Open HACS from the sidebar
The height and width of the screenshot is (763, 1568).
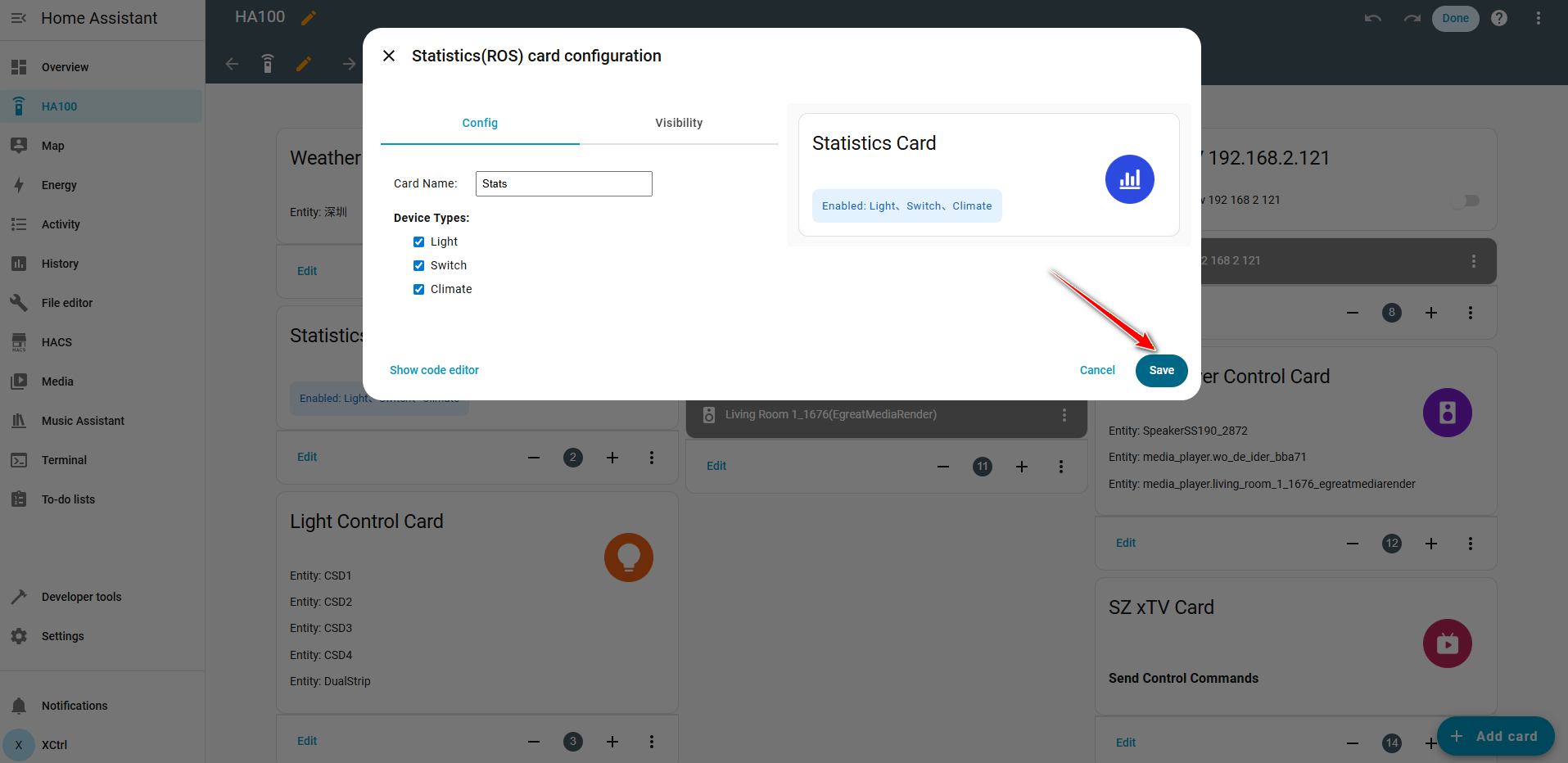pyautogui.click(x=56, y=342)
